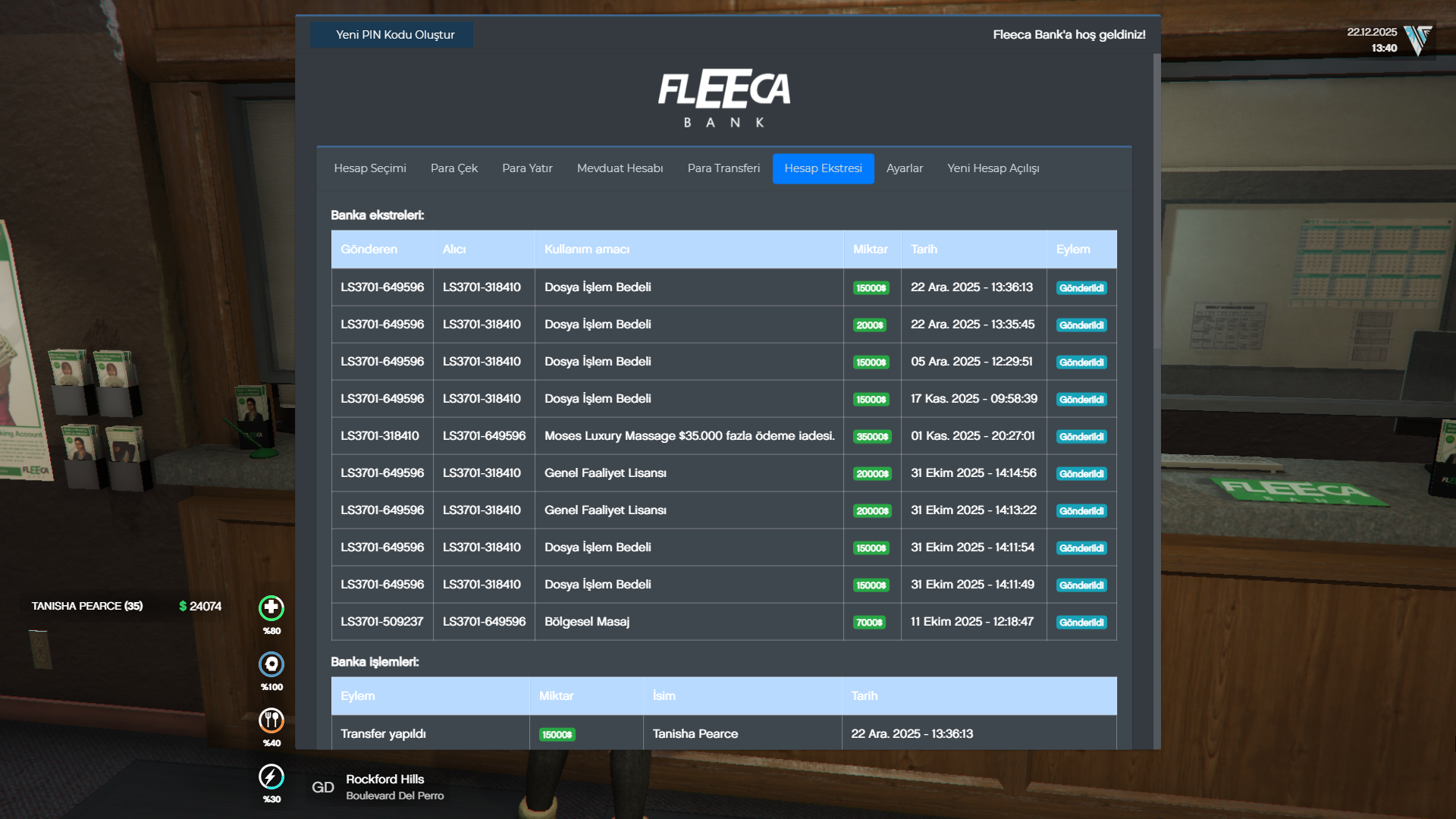Click the Transfer yapıldı entry
This screenshot has width=1456, height=819.
pyautogui.click(x=383, y=734)
